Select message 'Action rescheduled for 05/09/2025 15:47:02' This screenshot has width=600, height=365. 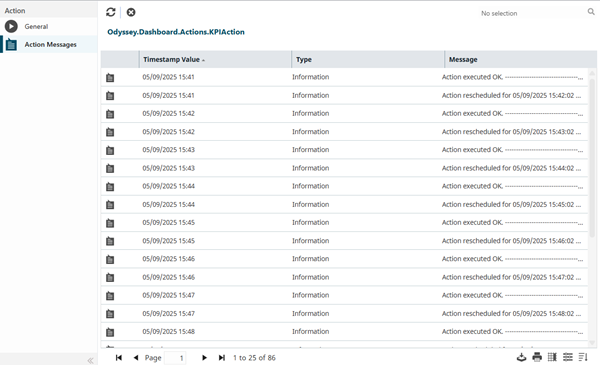pyautogui.click(x=511, y=277)
